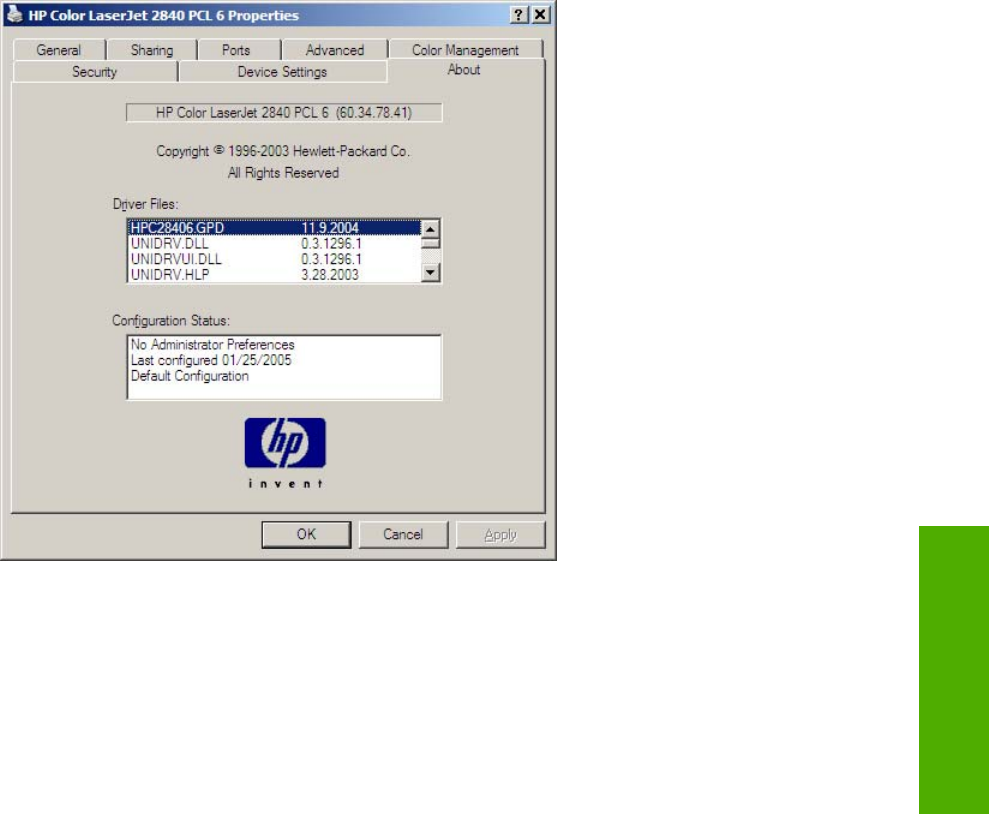Viewport: 989px width, 814px height.
Task: Click 'Last configured 01/25/2005' line
Action: click(211, 361)
